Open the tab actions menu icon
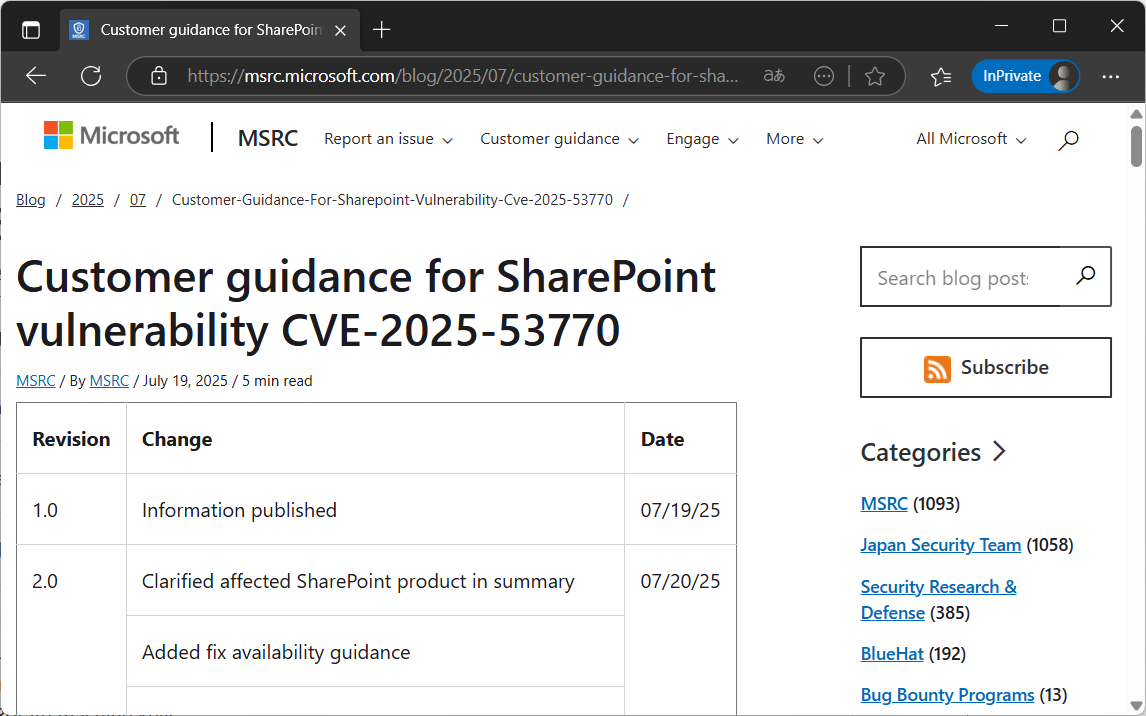 coord(31,30)
